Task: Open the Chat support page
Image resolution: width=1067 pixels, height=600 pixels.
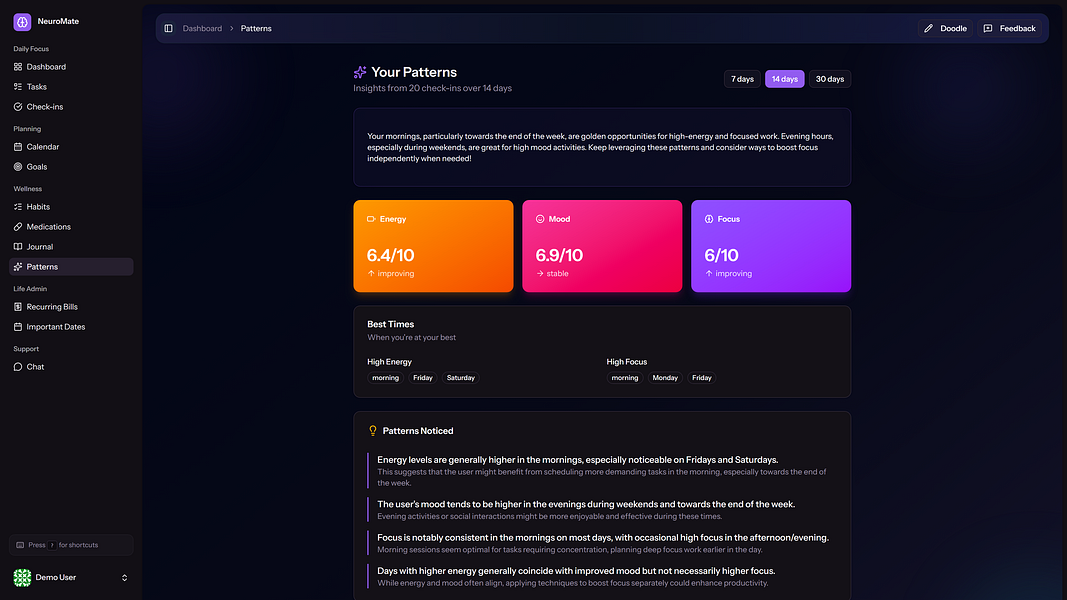Action: click(71, 367)
